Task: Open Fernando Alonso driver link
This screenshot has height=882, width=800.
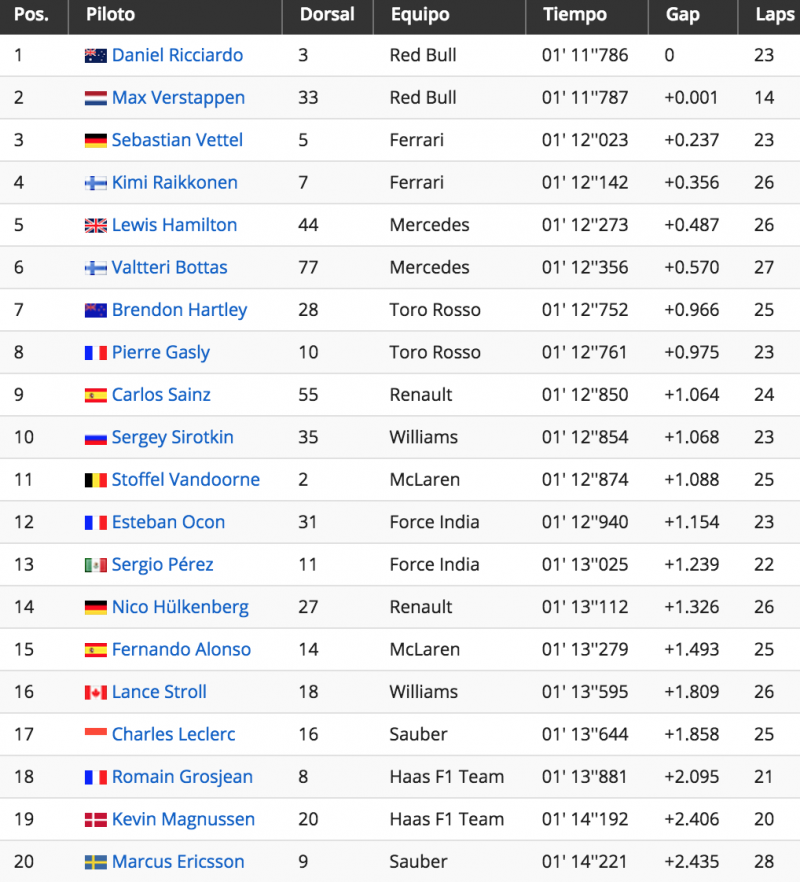Action: click(x=181, y=649)
